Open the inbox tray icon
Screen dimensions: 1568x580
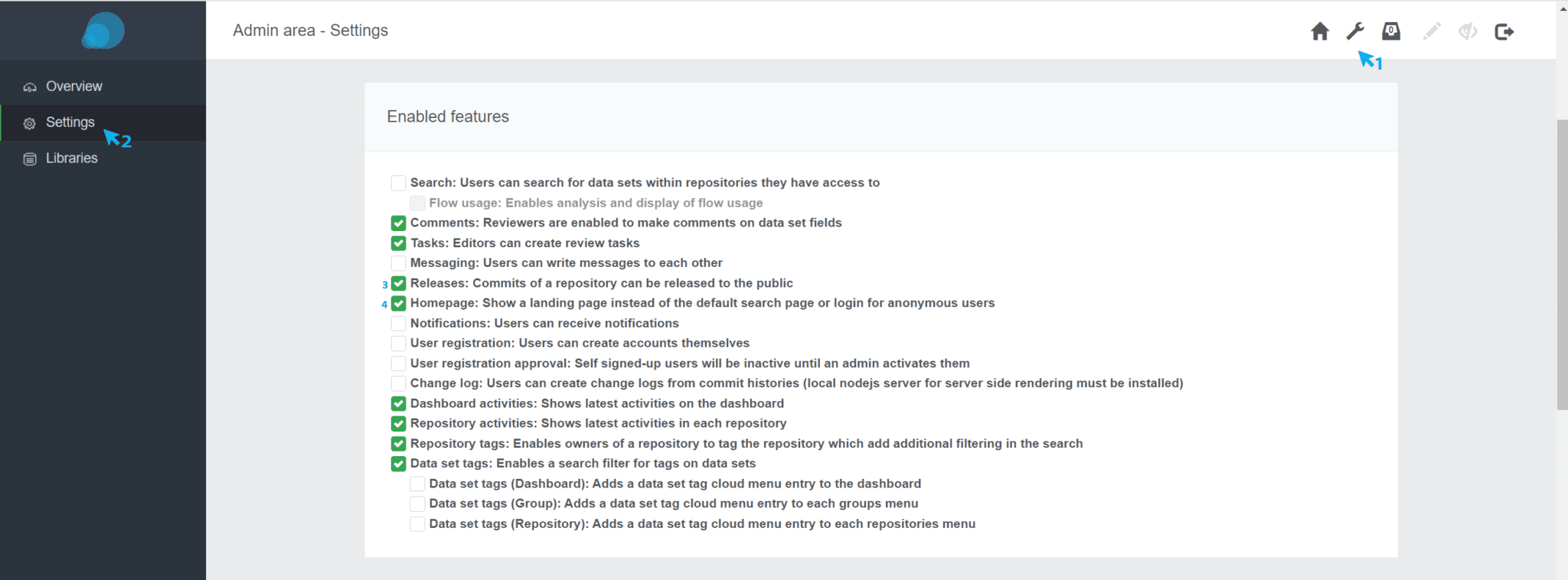click(1391, 31)
